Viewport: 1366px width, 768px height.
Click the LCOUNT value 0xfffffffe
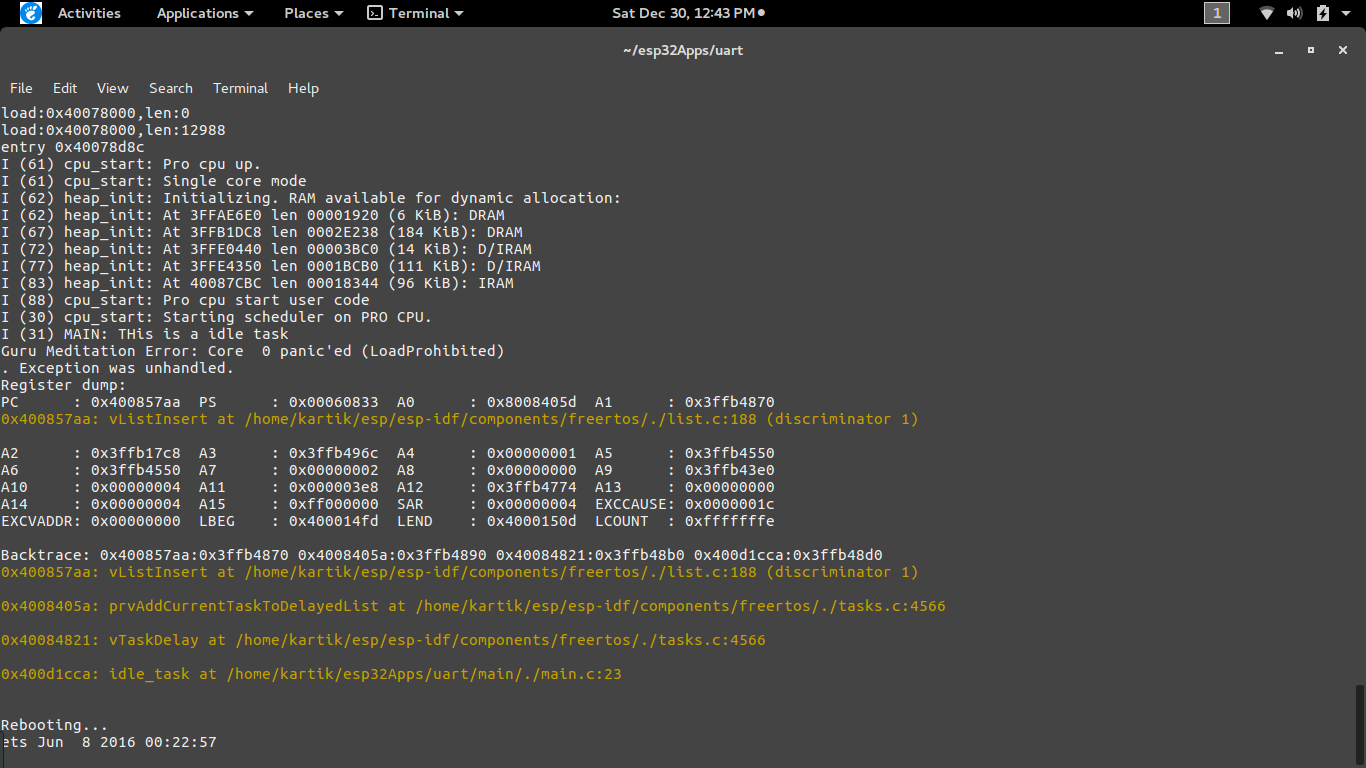(730, 521)
